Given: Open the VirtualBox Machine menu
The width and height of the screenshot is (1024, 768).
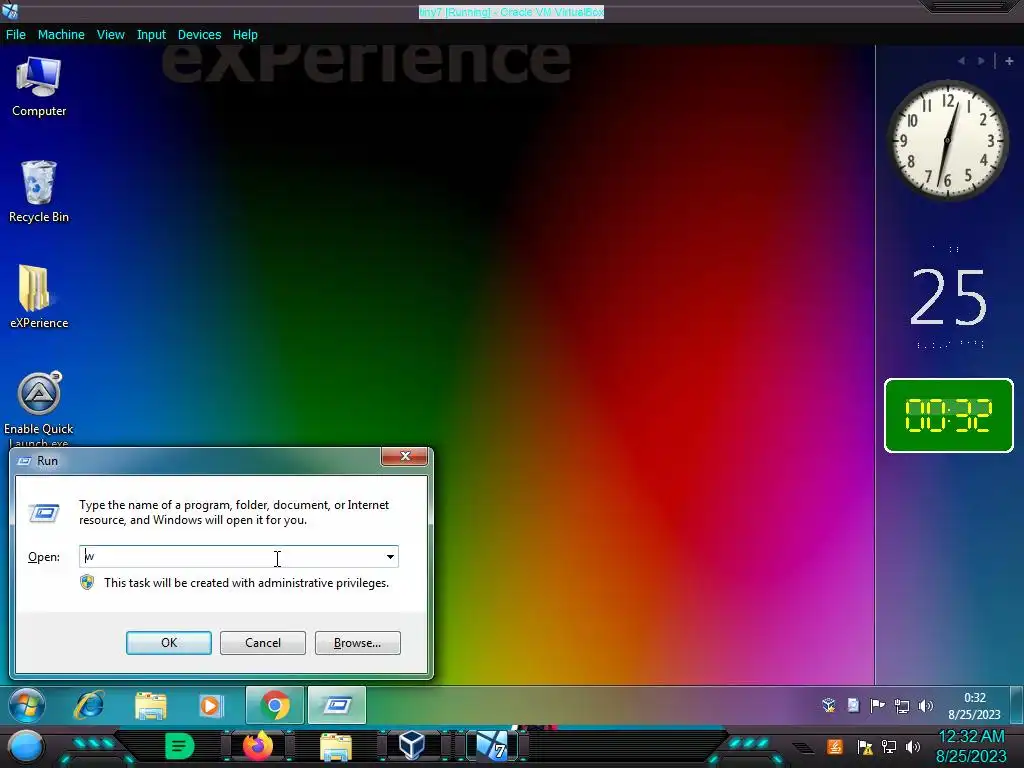Looking at the screenshot, I should point(61,35).
